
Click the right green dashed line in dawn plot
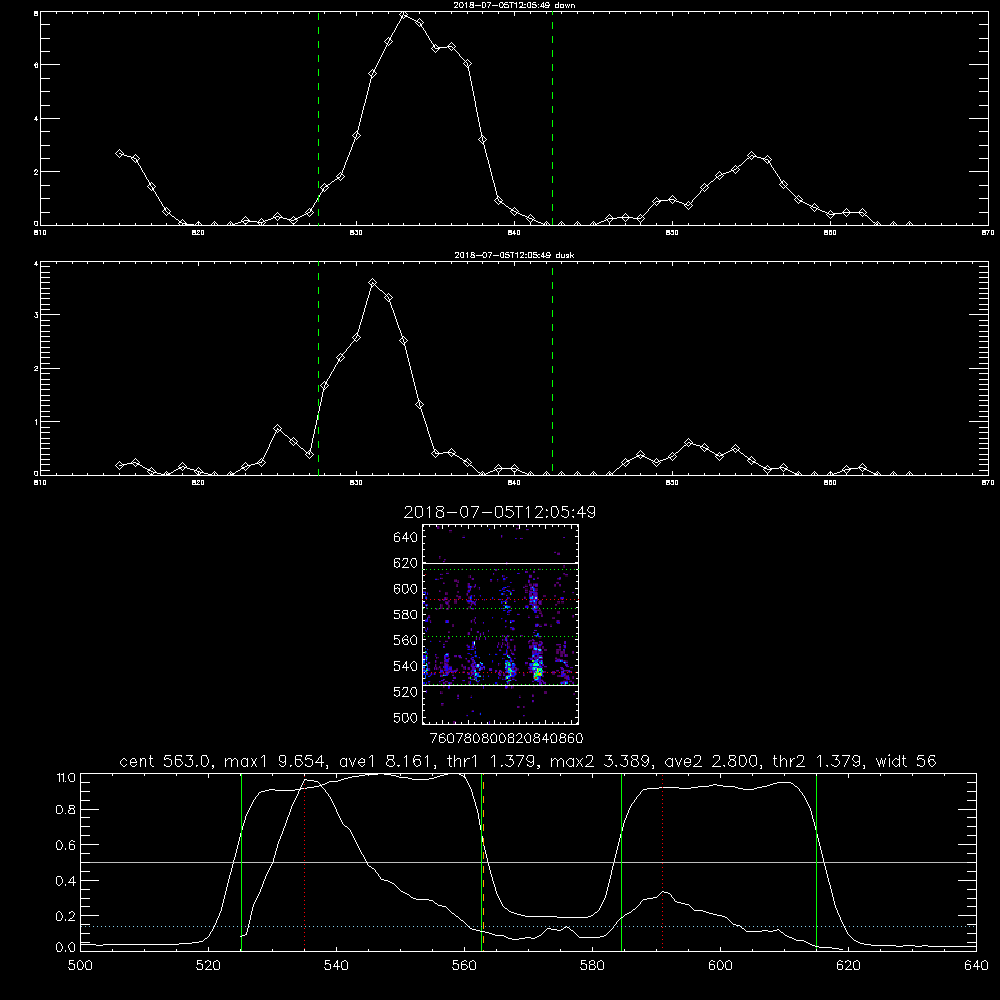pyautogui.click(x=552, y=119)
